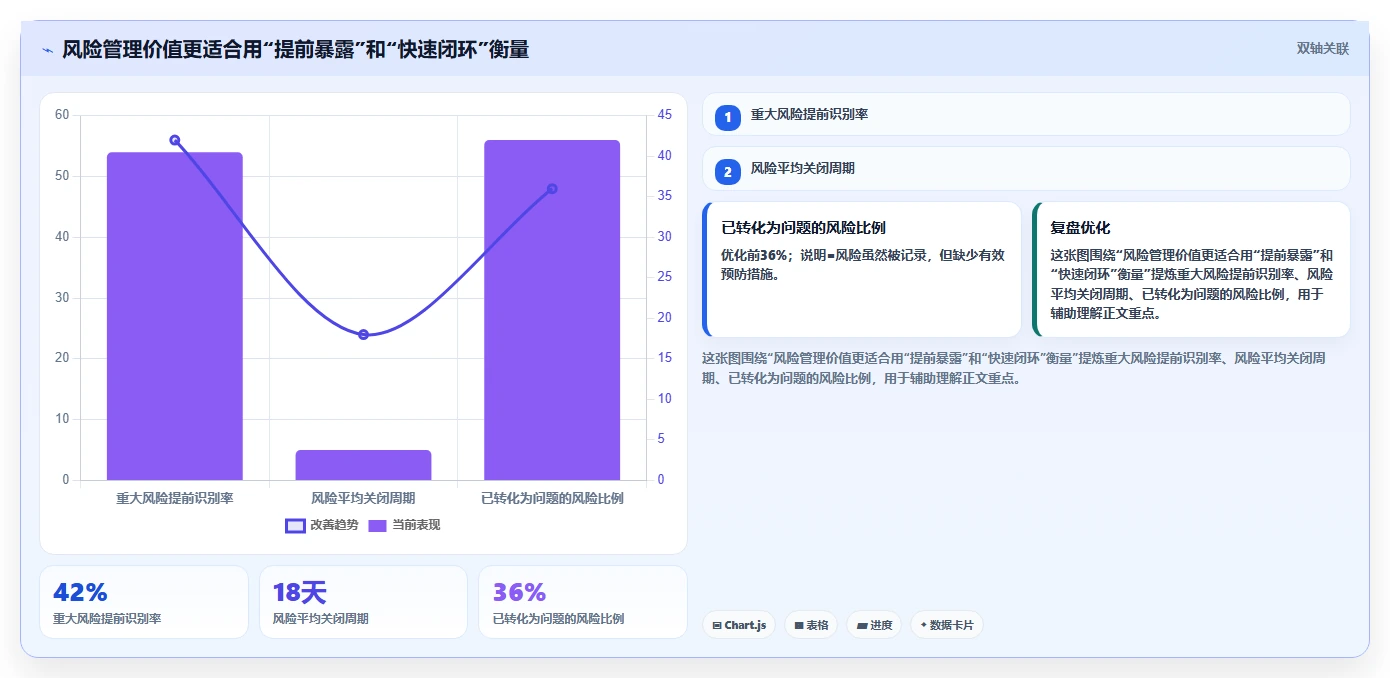Image resolution: width=1390 pixels, height=678 pixels.
Task: Toggle 改善趋势 legend swatch
Action: pos(295,525)
